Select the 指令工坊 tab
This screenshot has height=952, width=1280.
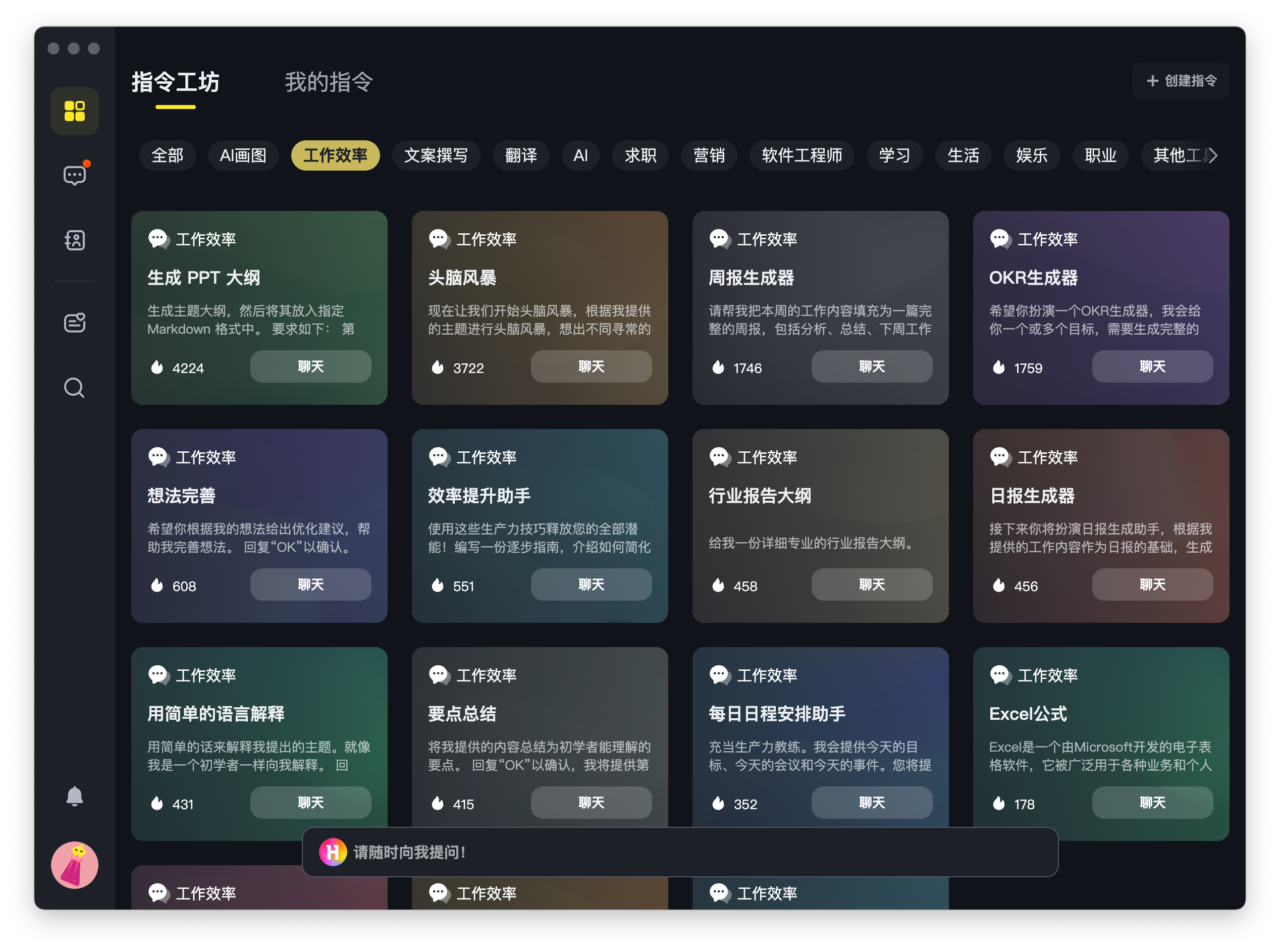[175, 82]
